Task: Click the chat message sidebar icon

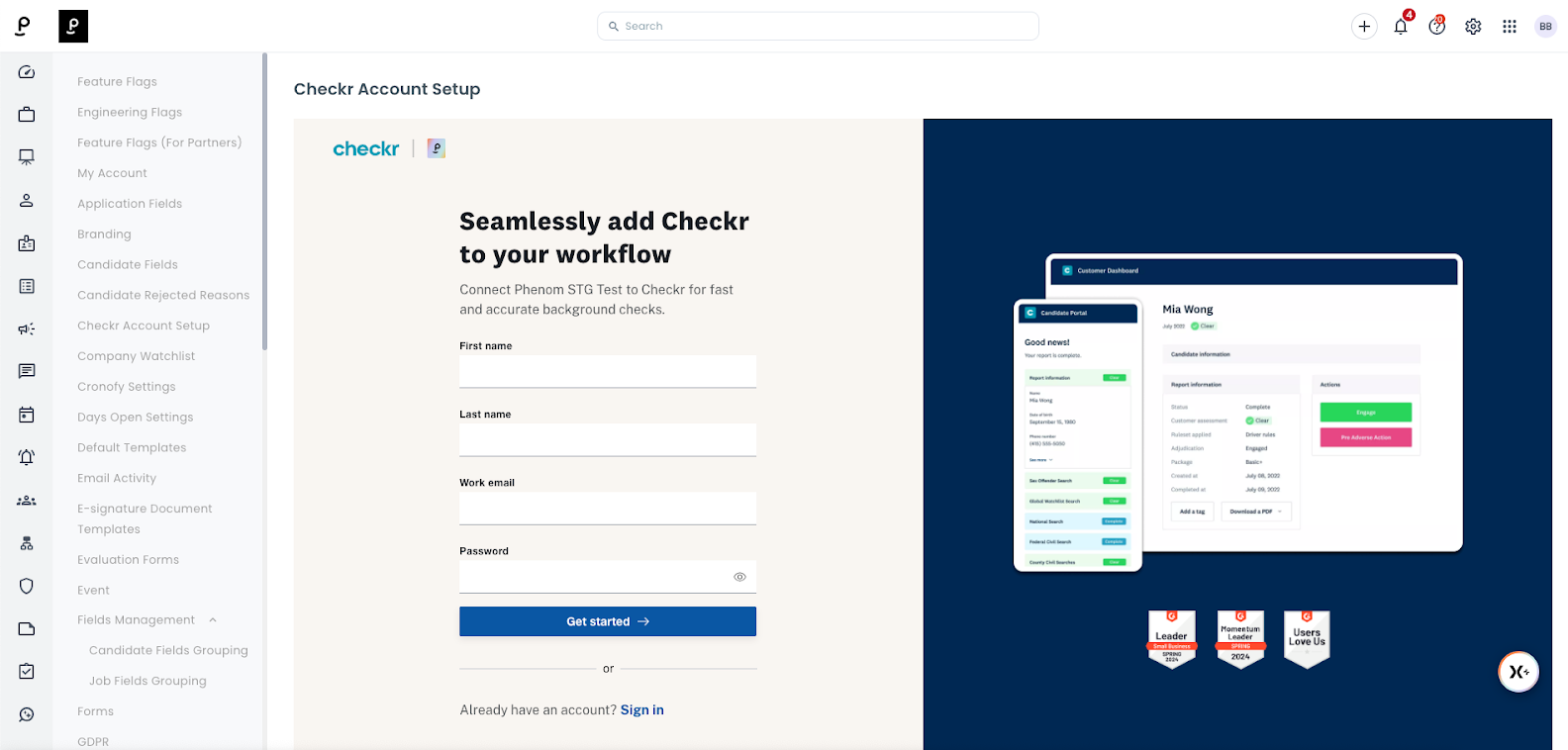Action: (x=27, y=371)
